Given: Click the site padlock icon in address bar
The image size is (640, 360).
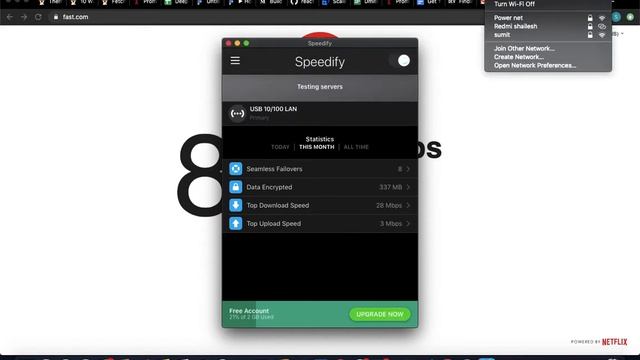Looking at the screenshot, I should 56,17.
